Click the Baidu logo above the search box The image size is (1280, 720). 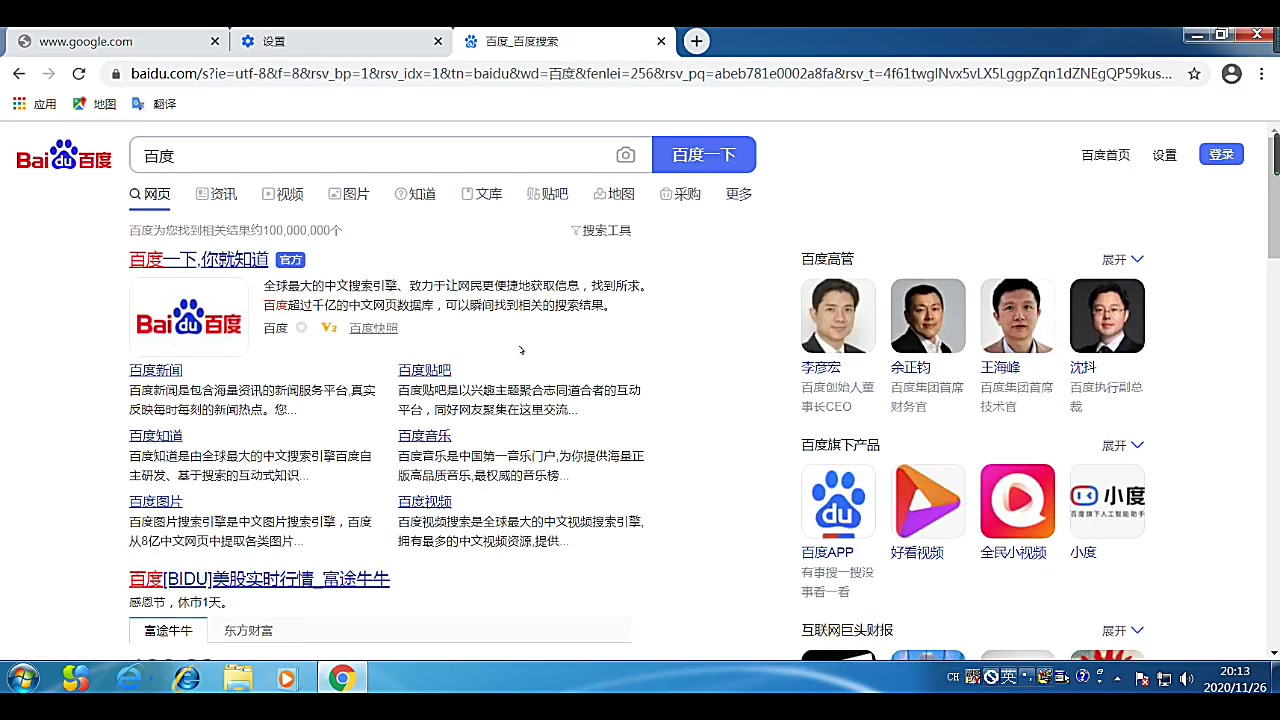pos(63,154)
